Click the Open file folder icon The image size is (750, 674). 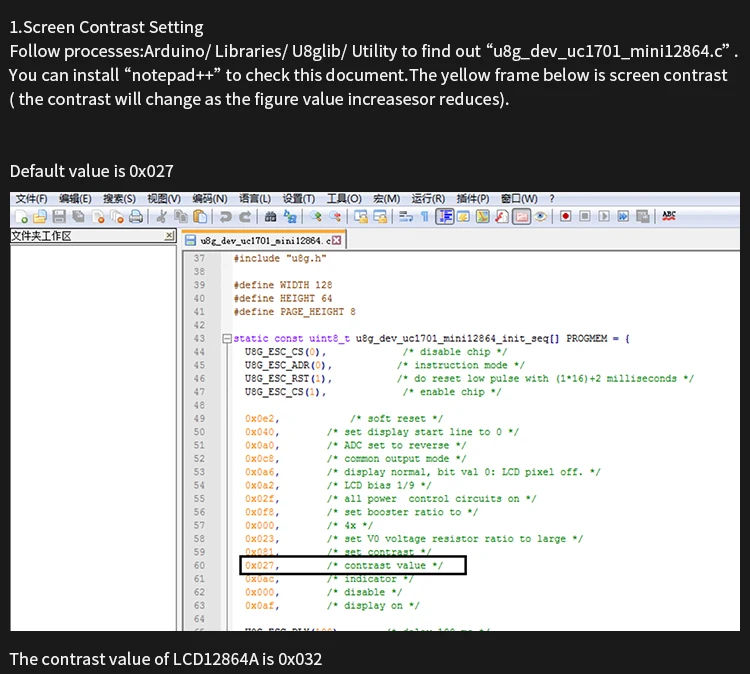tap(40, 217)
